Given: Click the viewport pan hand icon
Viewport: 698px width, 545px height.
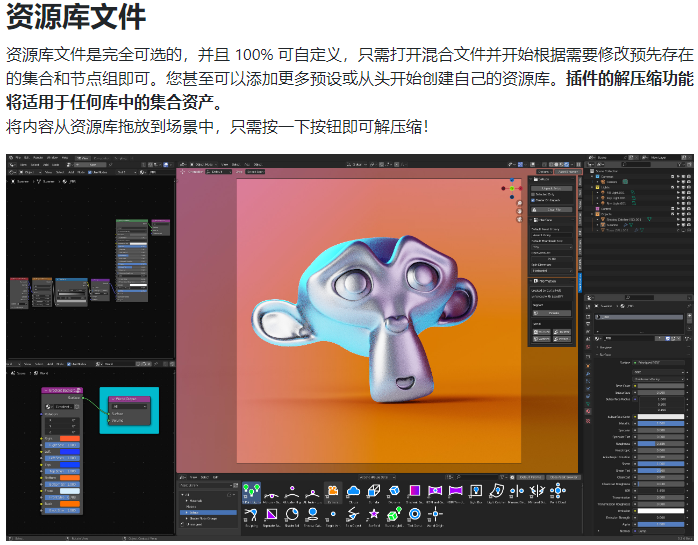Looking at the screenshot, I should pos(519,211).
